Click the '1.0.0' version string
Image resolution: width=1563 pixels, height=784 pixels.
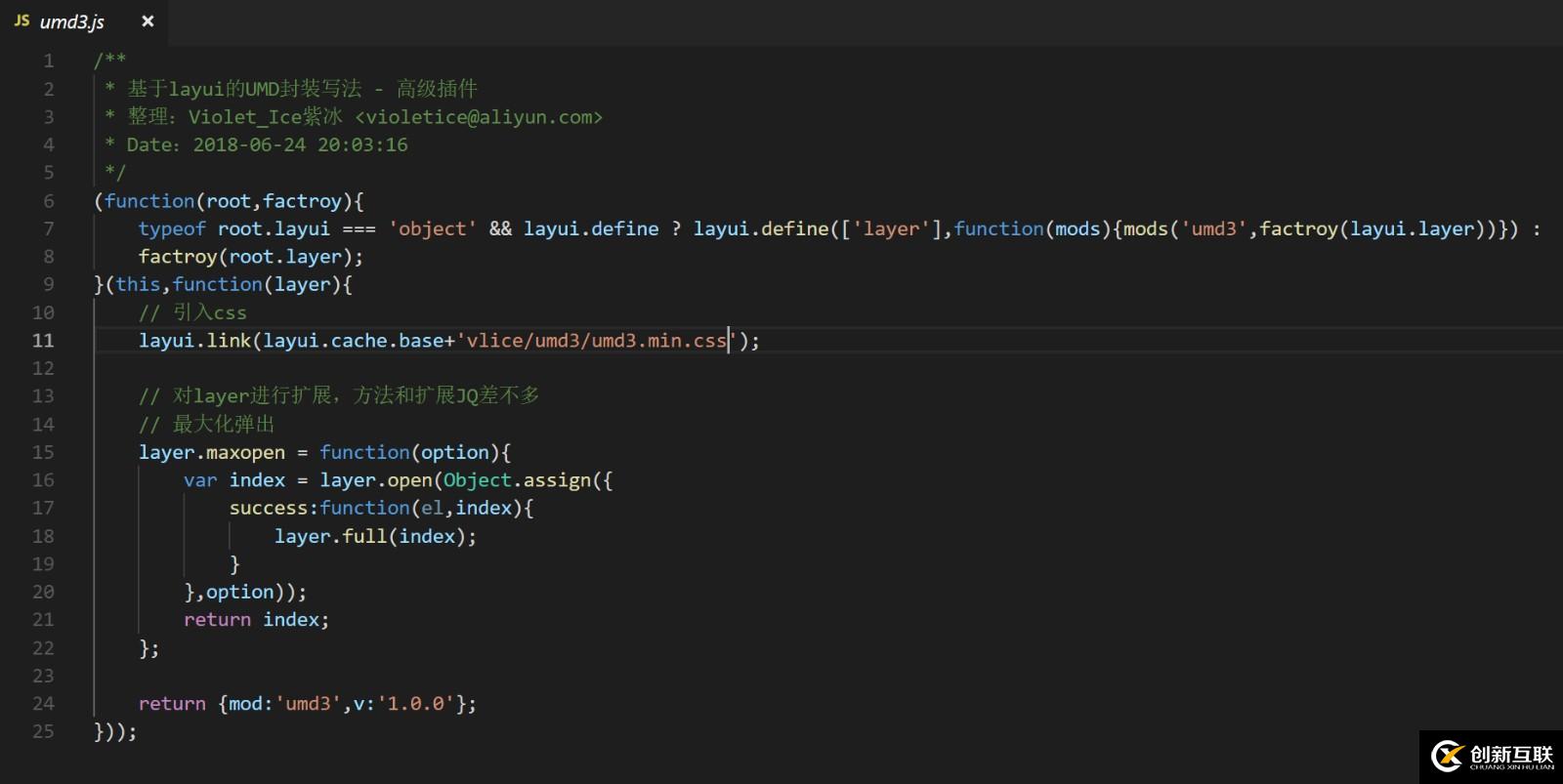[x=416, y=704]
